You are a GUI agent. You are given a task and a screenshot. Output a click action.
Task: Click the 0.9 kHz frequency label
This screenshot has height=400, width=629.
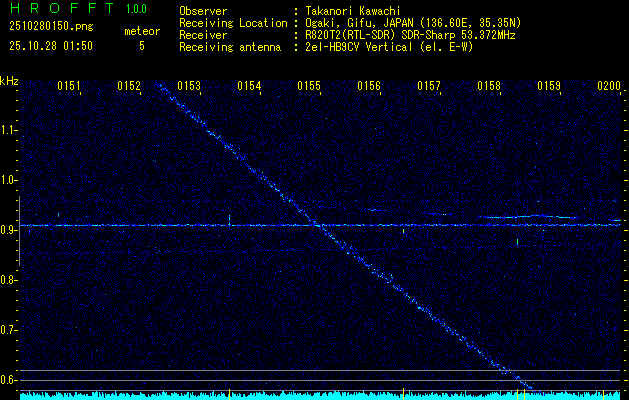point(8,230)
